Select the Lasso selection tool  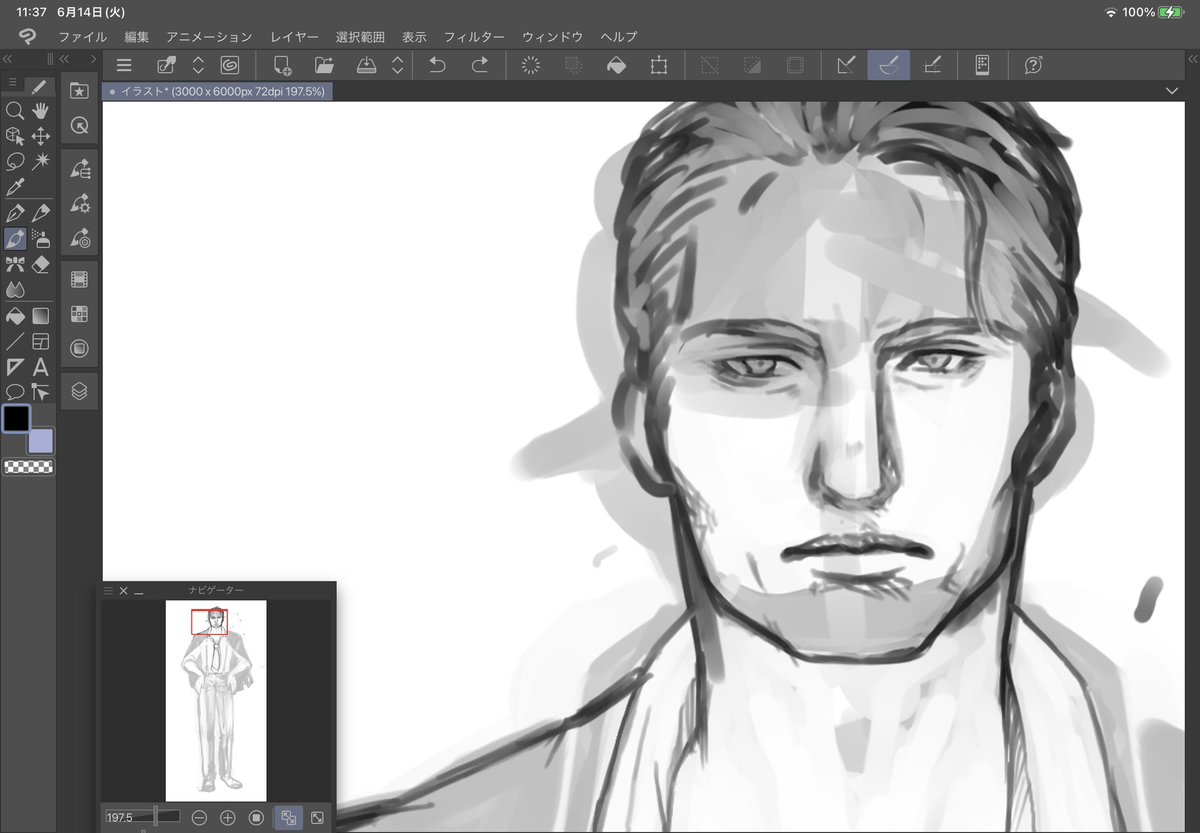[x=15, y=161]
